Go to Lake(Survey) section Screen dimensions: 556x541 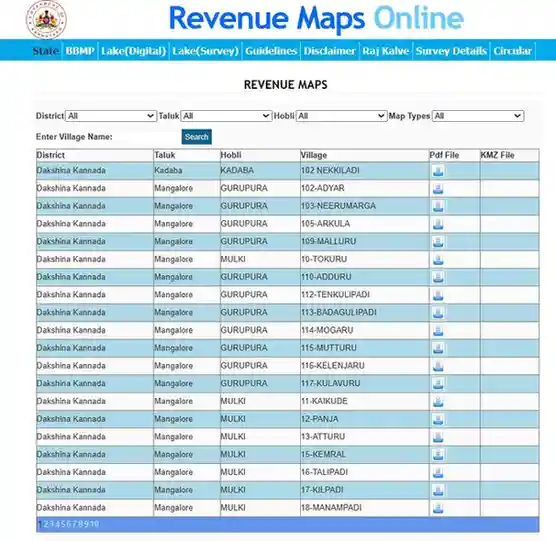pyautogui.click(x=205, y=51)
